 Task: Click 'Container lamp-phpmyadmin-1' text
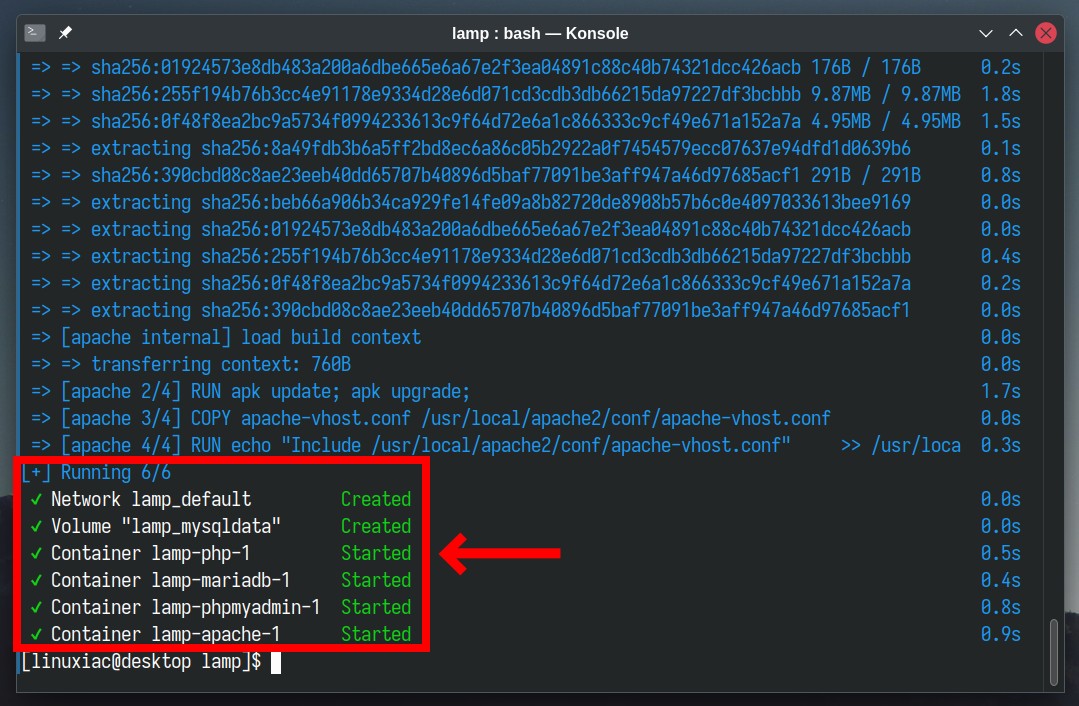tap(186, 607)
